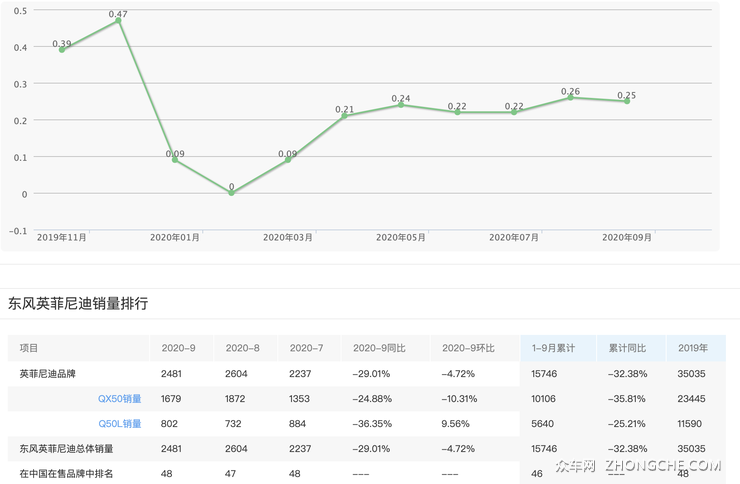Select the 0.24 data point

coord(401,104)
